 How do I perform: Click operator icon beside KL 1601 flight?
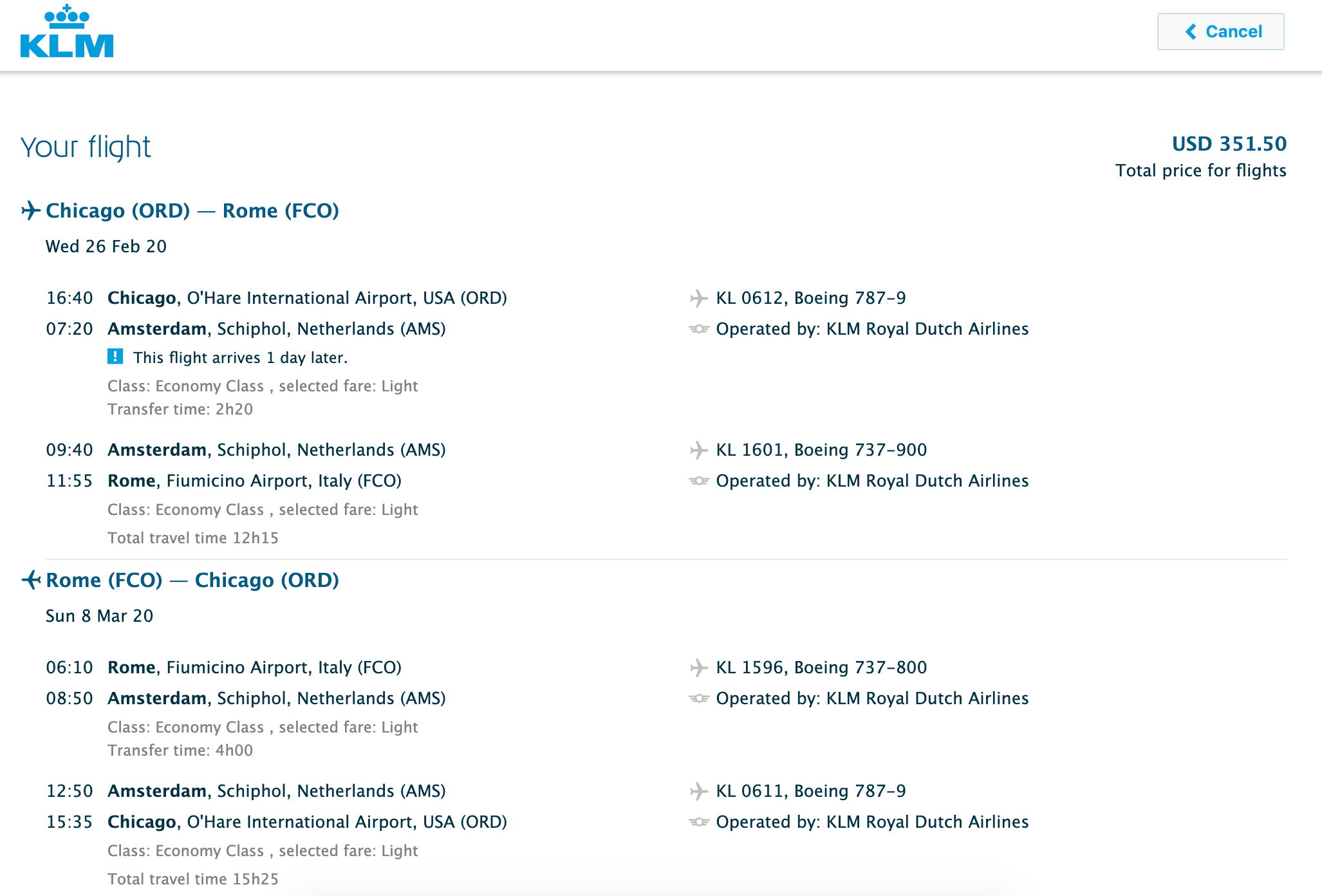[x=698, y=481]
